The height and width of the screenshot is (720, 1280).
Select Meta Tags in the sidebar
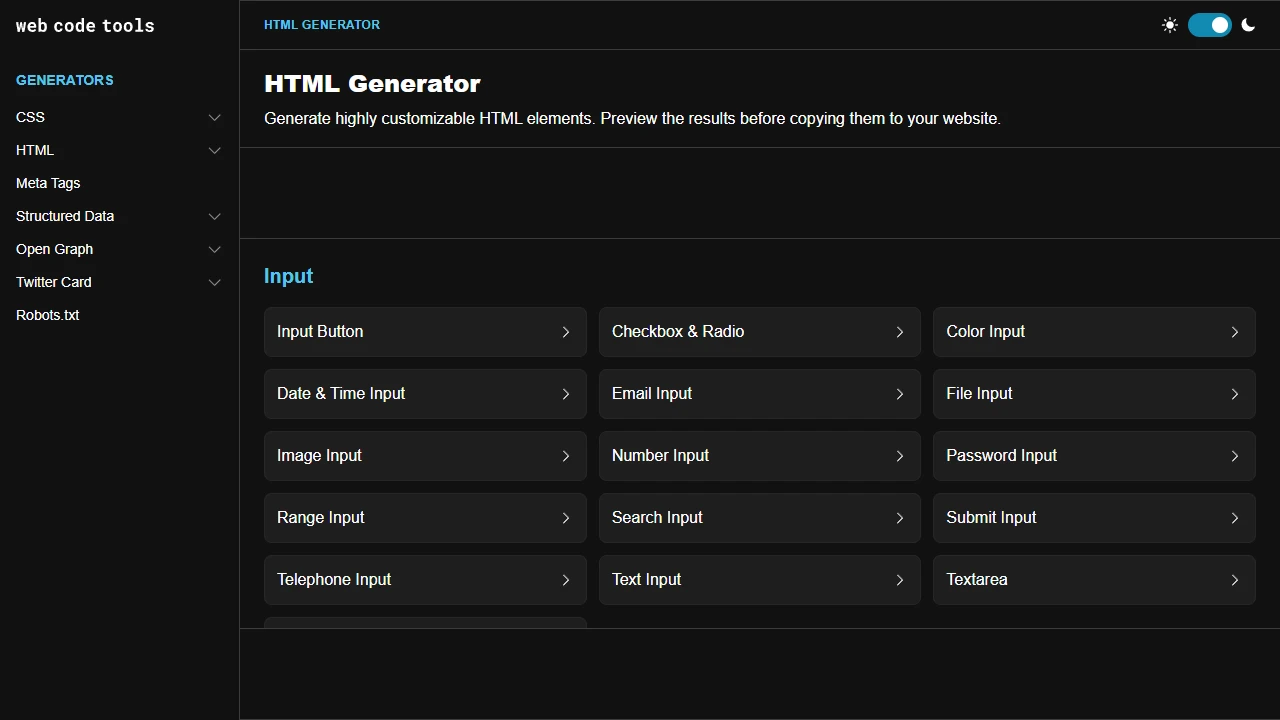(47, 183)
